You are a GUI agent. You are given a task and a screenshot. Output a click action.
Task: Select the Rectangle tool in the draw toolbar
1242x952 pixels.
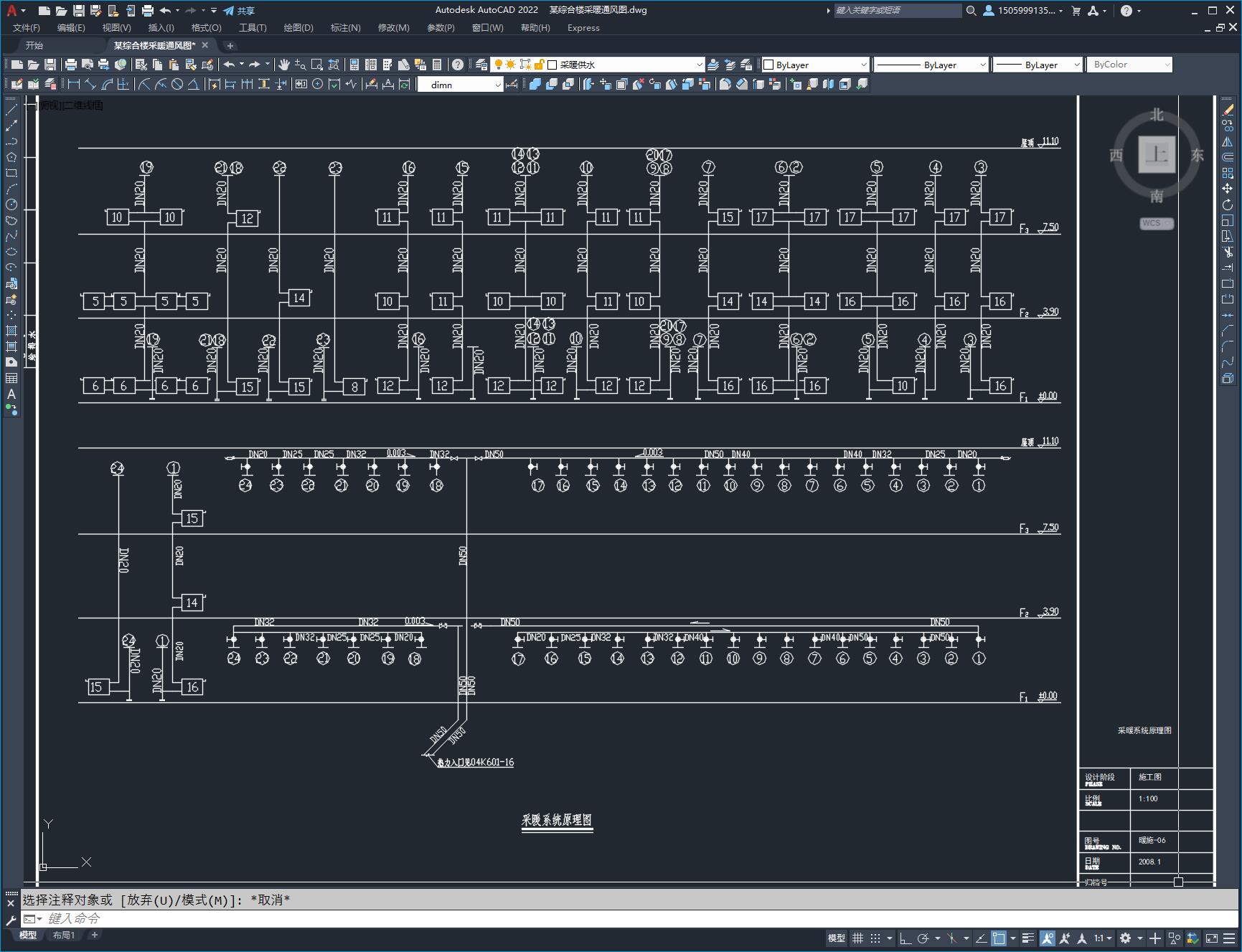[11, 173]
